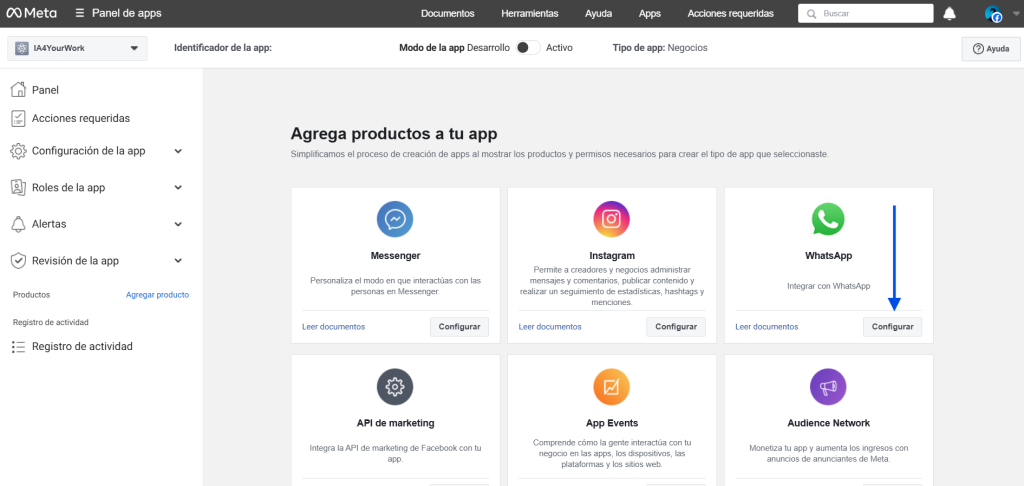Expand Configuración de la app section
This screenshot has height=486, width=1024.
tap(178, 151)
